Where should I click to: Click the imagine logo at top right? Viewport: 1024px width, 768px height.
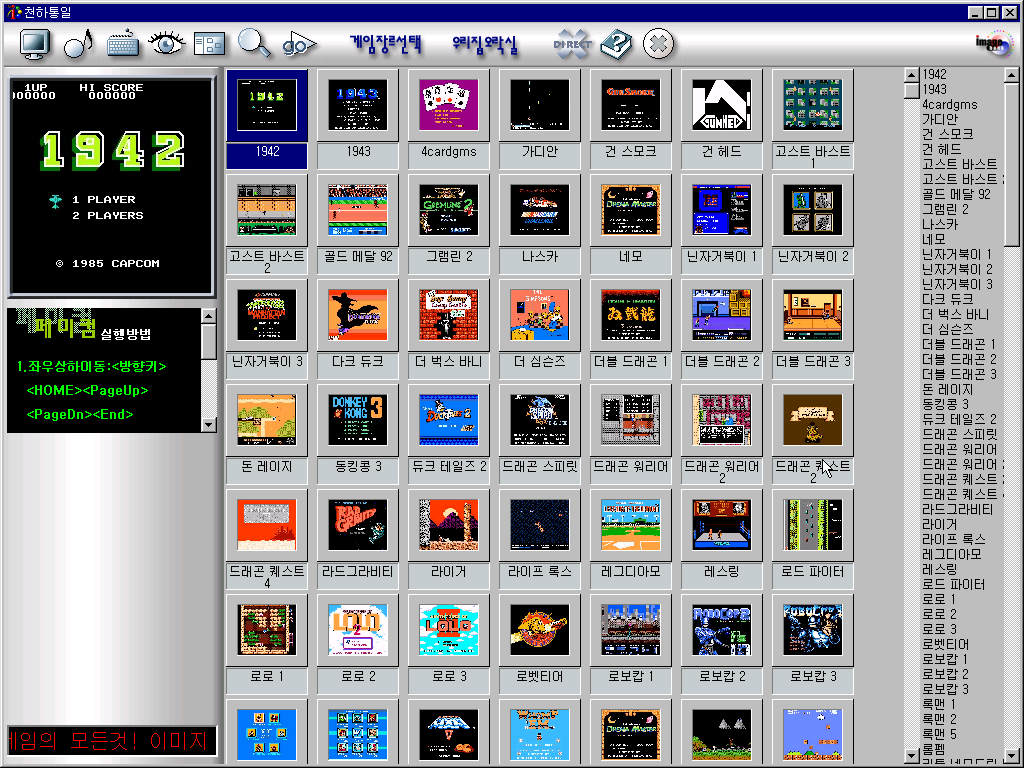pyautogui.click(x=993, y=44)
